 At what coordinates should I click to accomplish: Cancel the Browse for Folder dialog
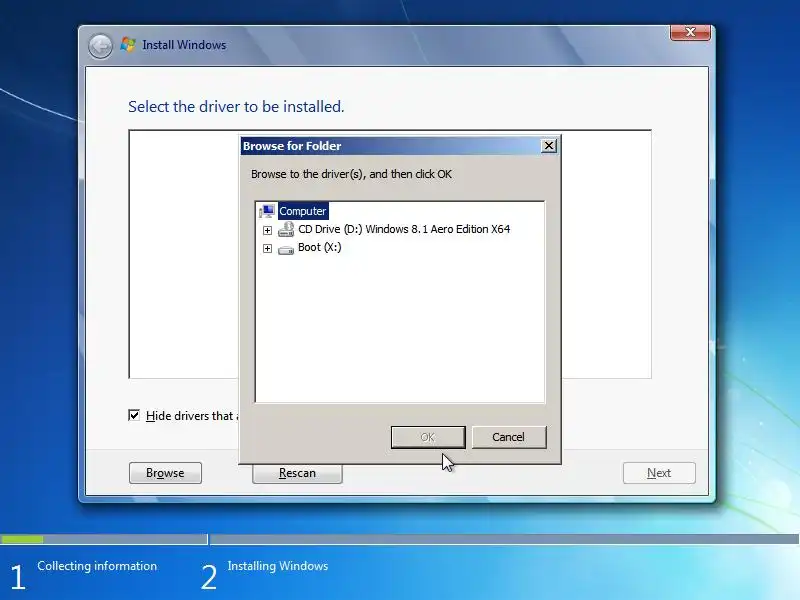(509, 437)
